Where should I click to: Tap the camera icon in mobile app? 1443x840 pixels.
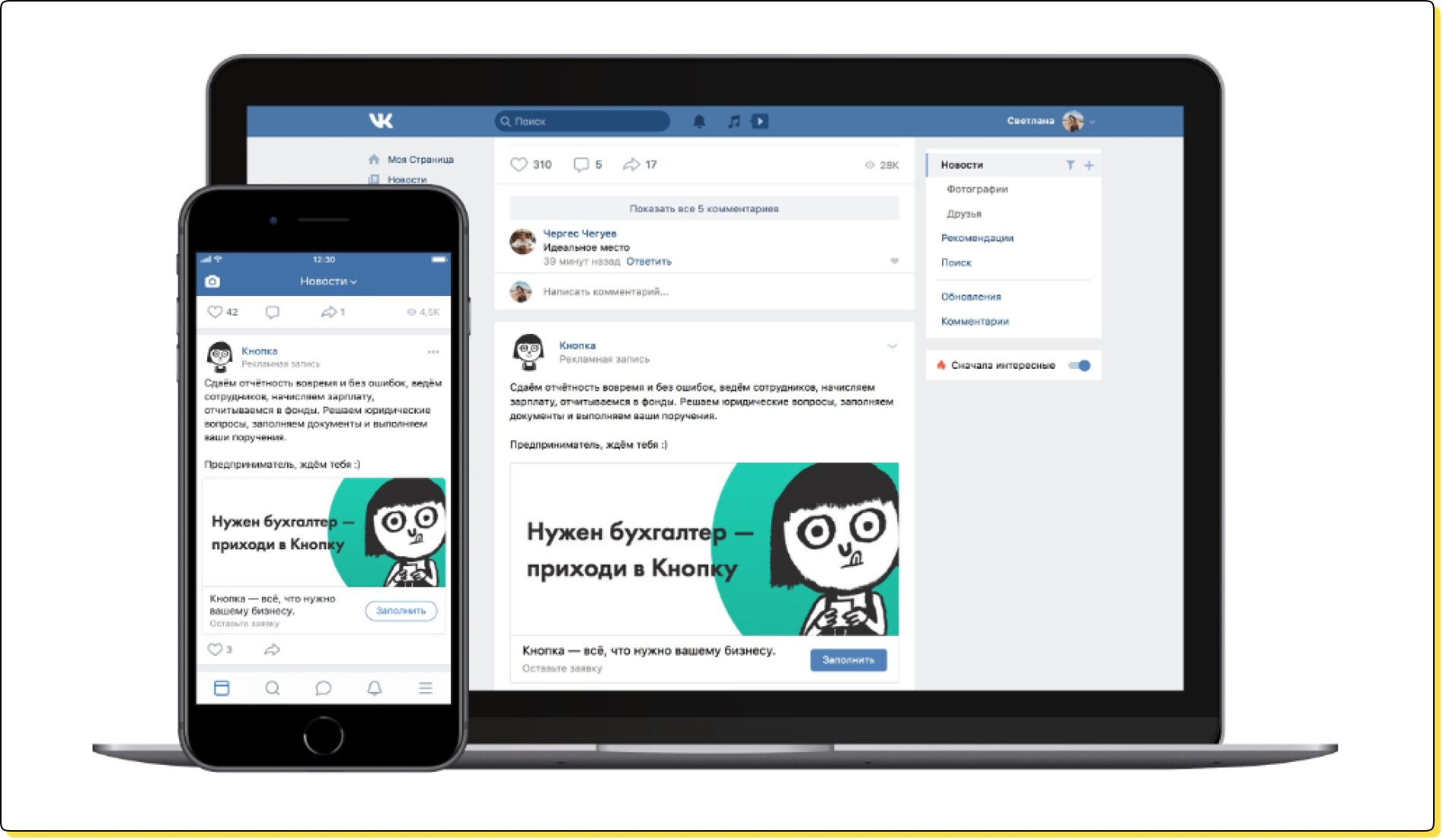213,282
